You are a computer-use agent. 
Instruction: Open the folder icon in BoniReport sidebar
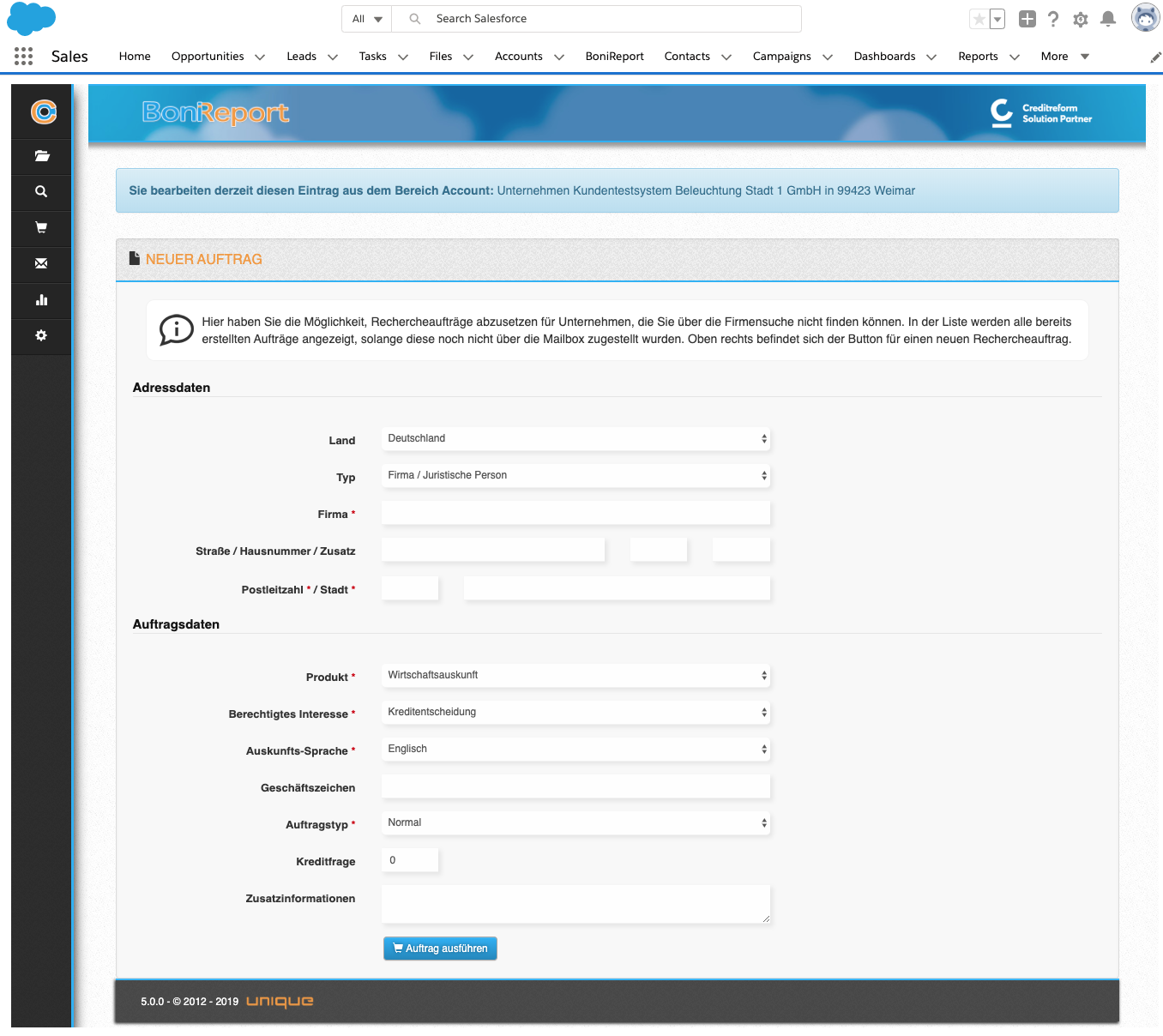coord(41,156)
